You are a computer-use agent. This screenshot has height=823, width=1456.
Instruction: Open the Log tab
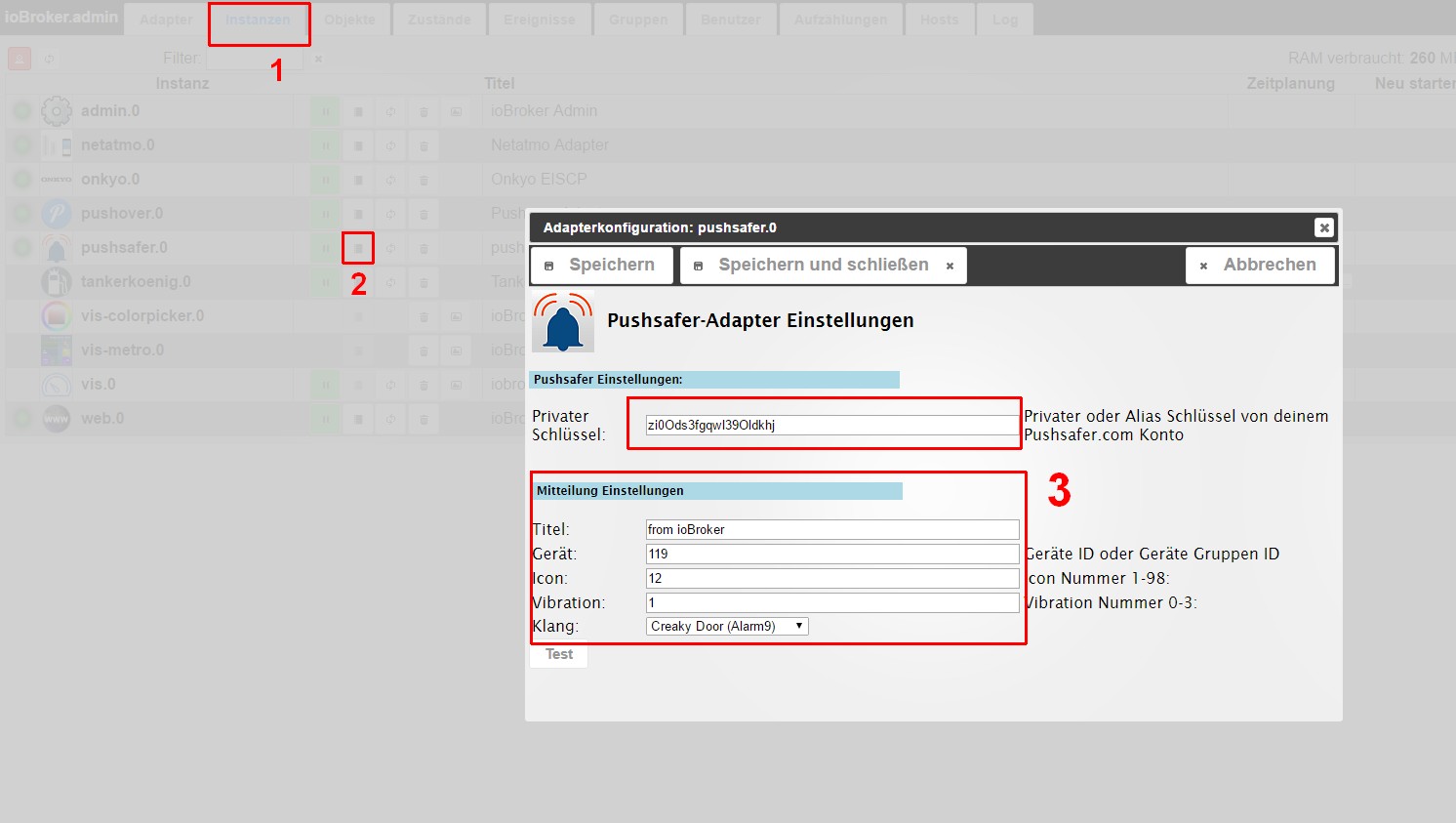tap(1005, 20)
